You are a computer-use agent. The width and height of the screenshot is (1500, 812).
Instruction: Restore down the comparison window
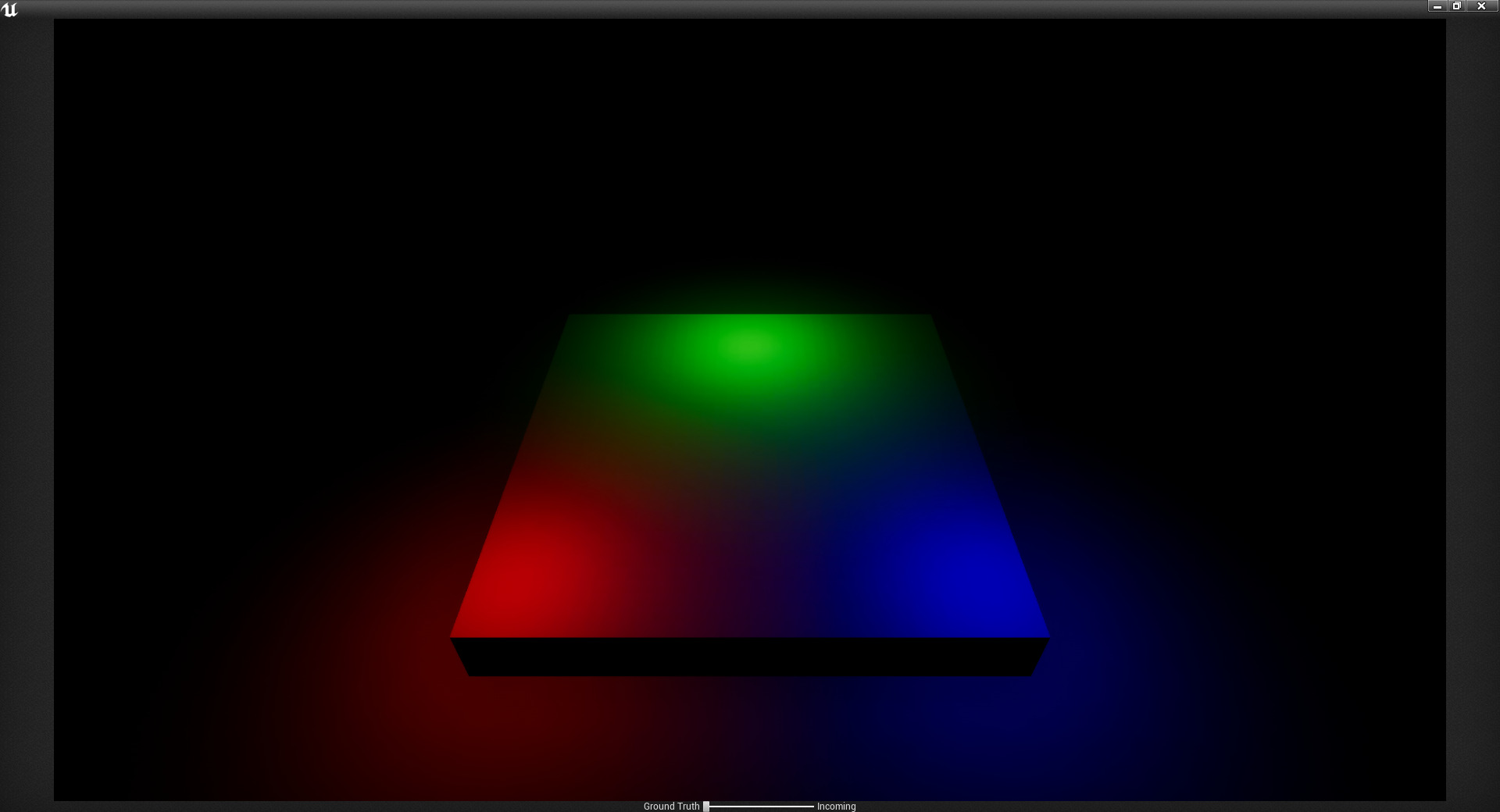pyautogui.click(x=1457, y=6)
